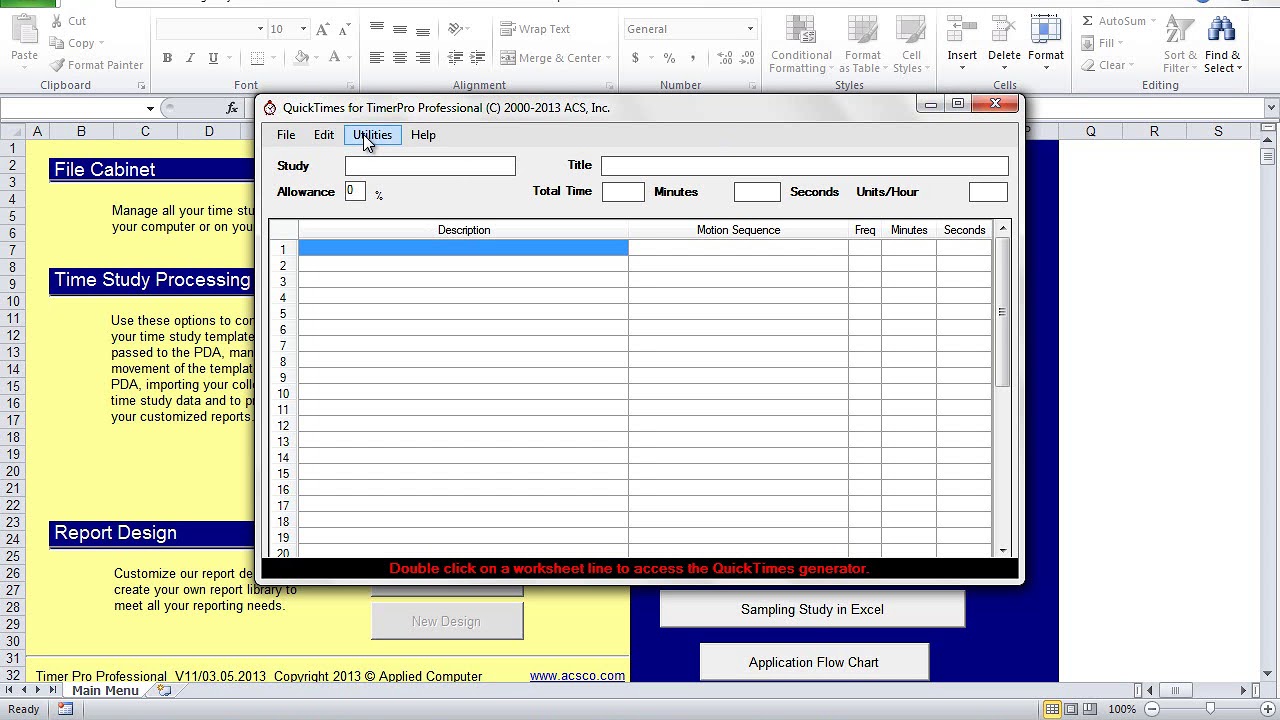Click the Allowance percent field
The image size is (1280, 720).
click(x=355, y=192)
